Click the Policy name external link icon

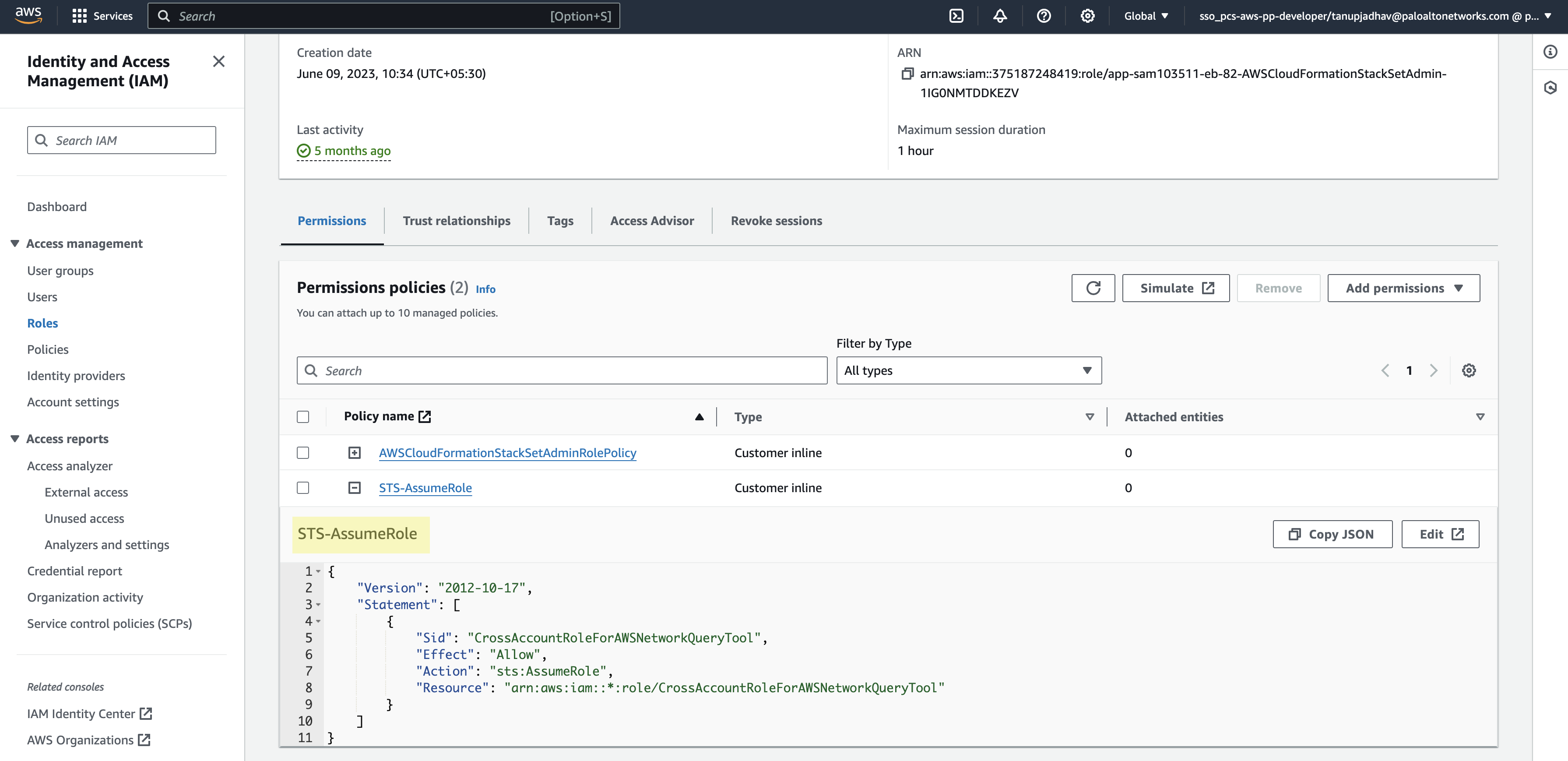point(425,416)
